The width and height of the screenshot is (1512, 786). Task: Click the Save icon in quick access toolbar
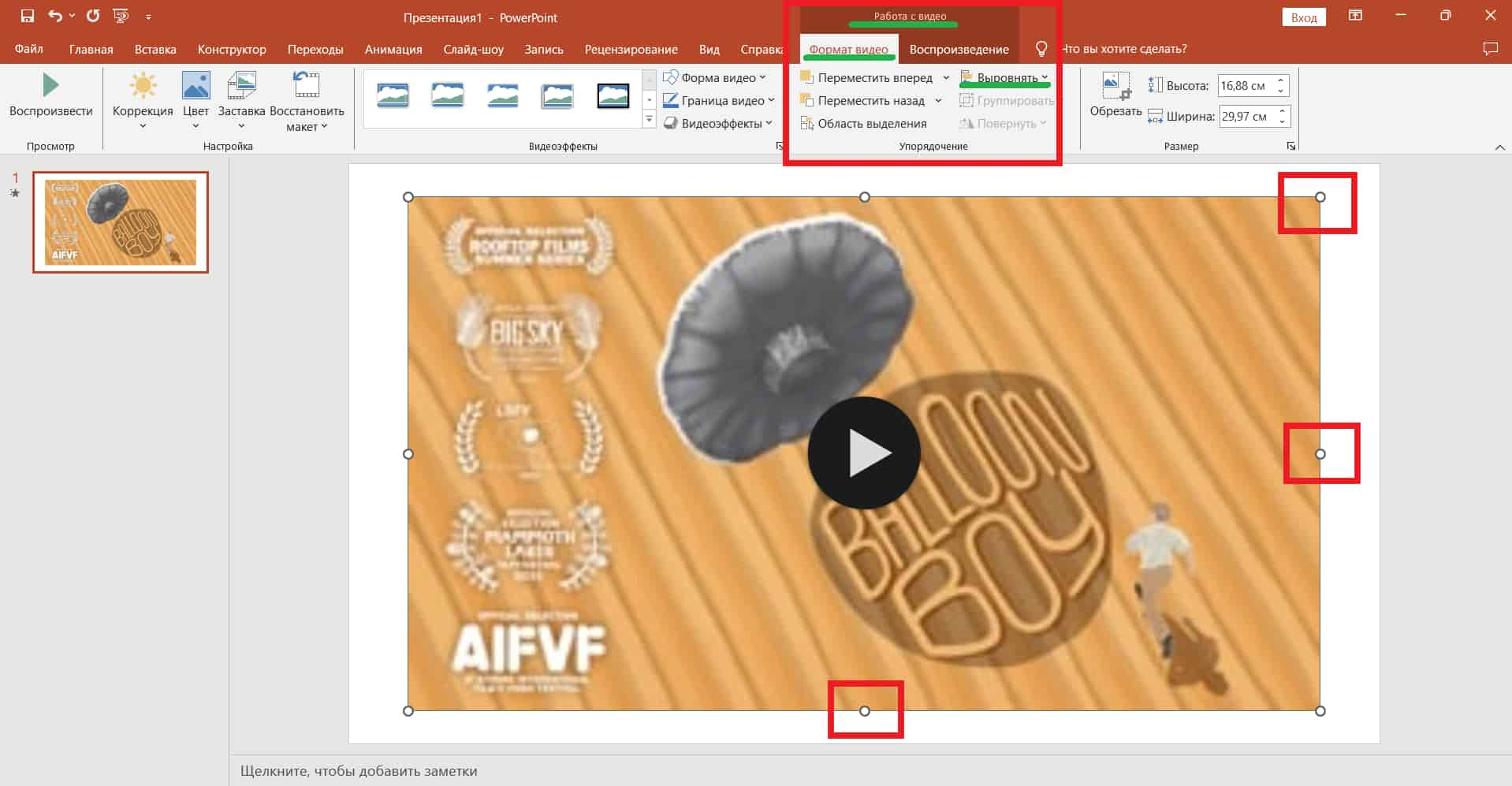pyautogui.click(x=28, y=16)
